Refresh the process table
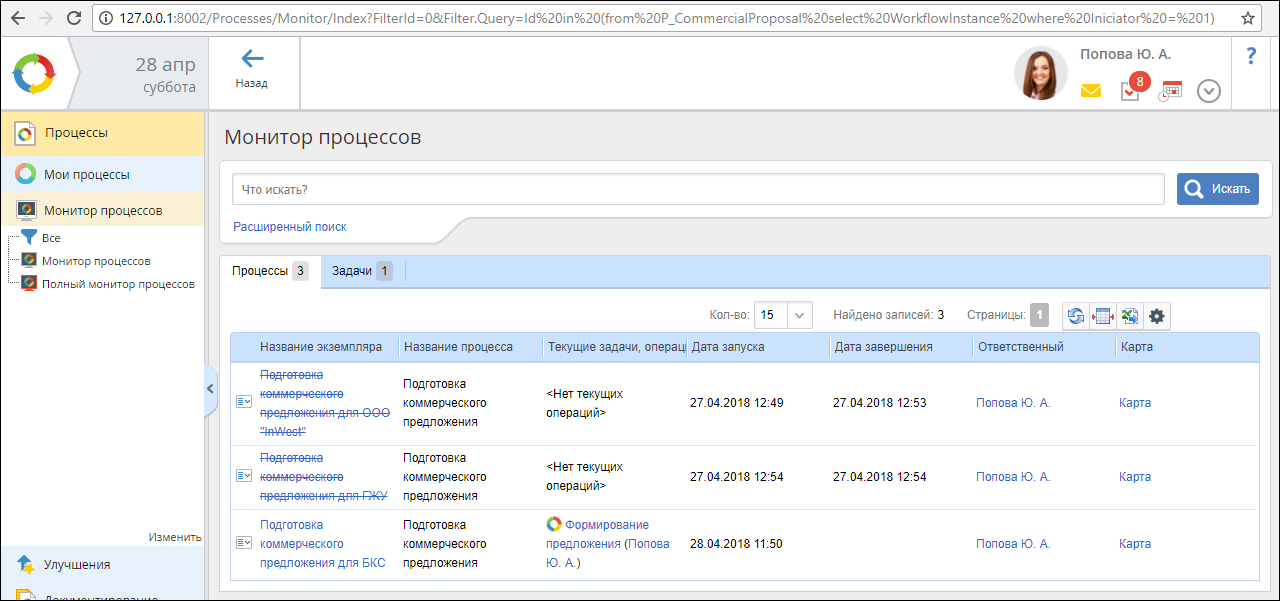 tap(1075, 316)
